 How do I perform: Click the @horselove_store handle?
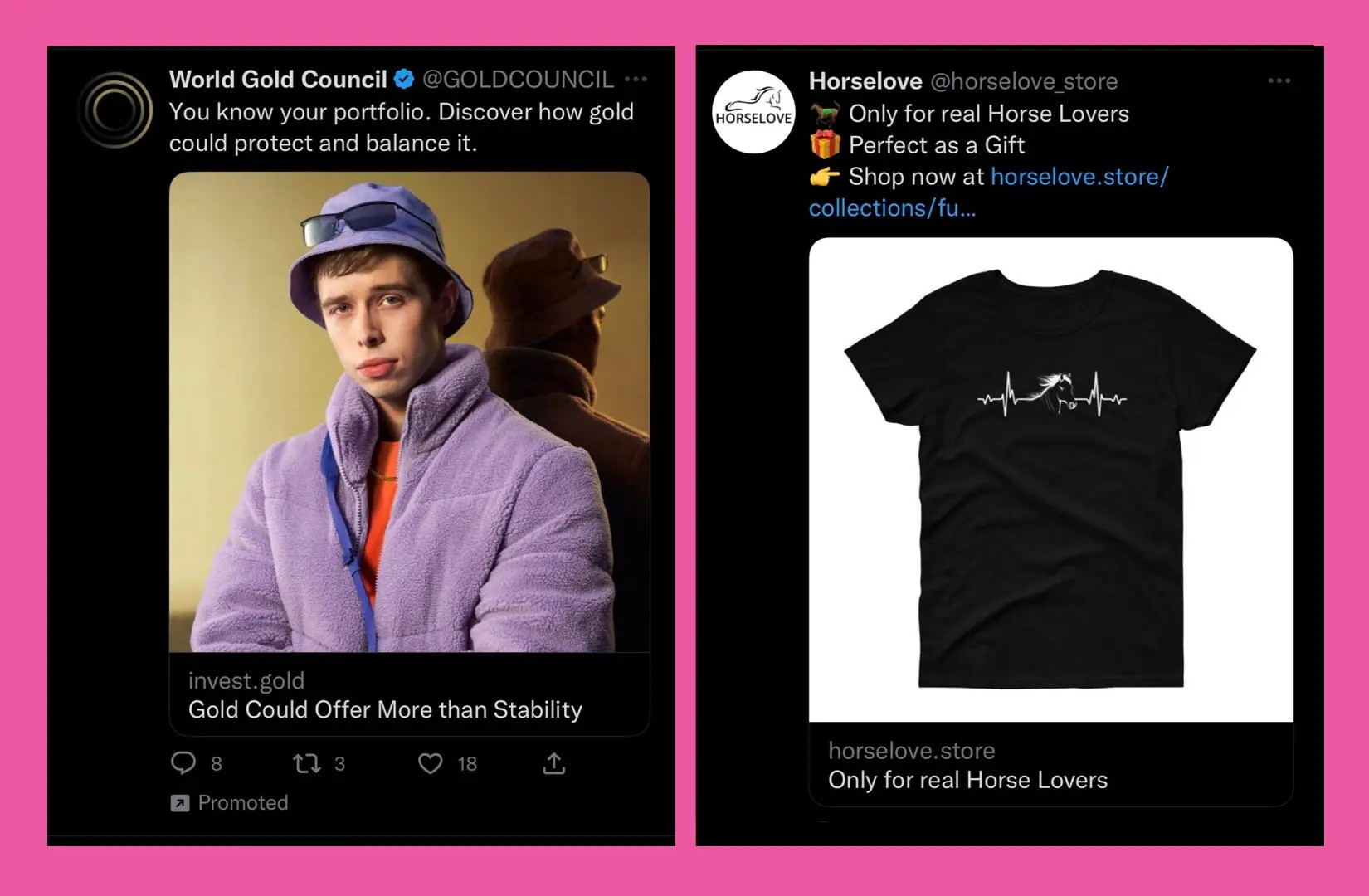pos(1024,81)
